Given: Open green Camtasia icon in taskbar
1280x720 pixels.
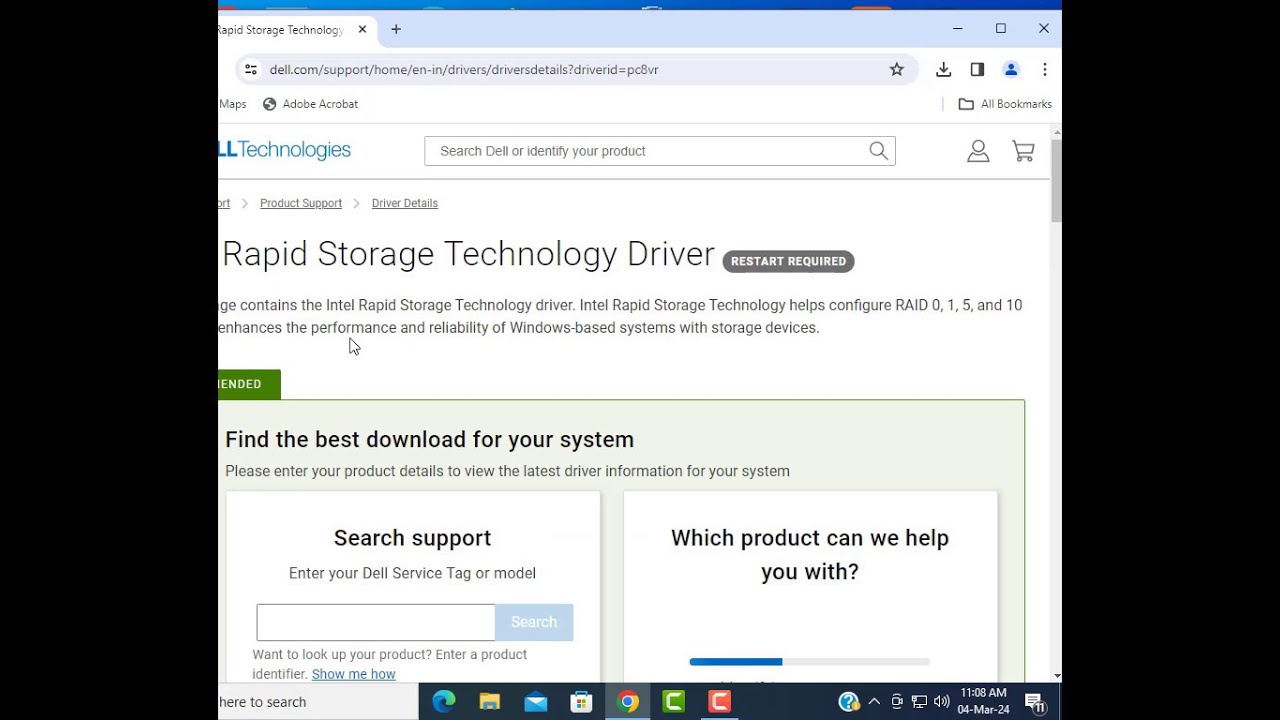Looking at the screenshot, I should coord(674,702).
